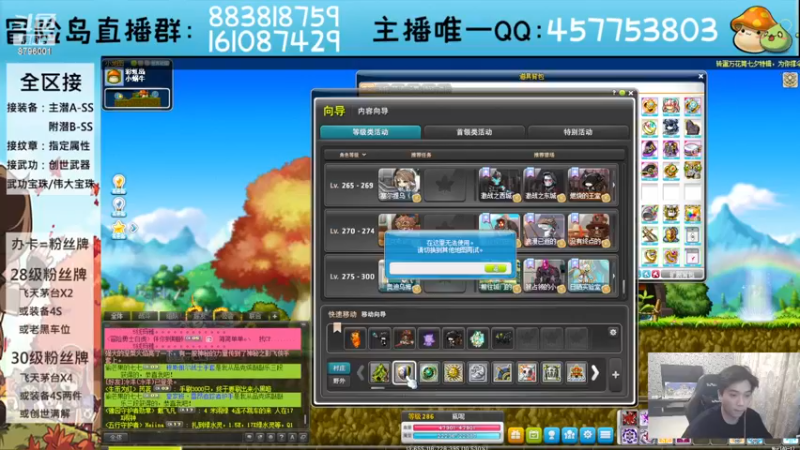800x450 pixels.
Task: Add new chat tab with plus
Action: pyautogui.click(x=275, y=316)
